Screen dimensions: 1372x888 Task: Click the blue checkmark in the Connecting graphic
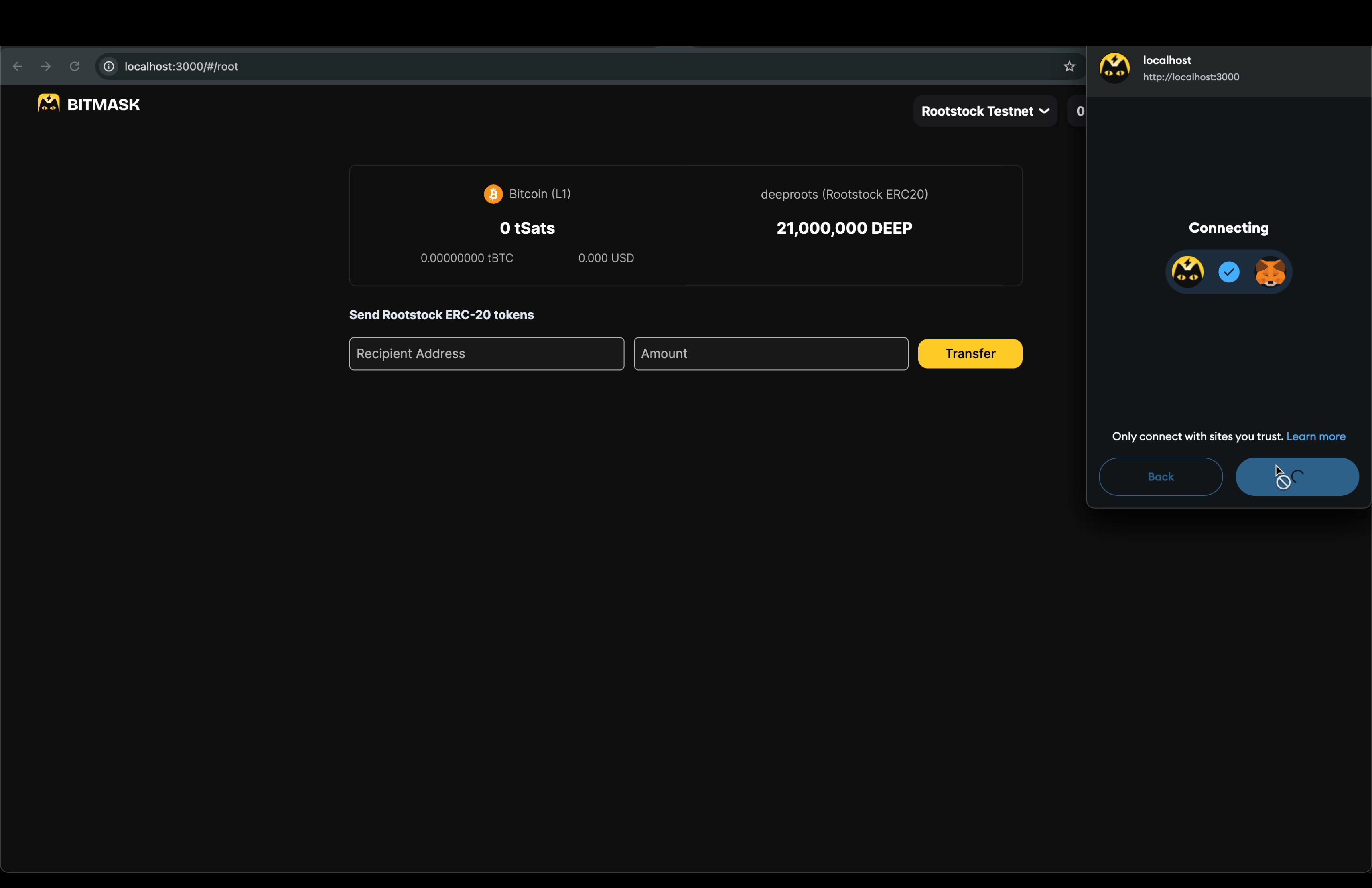[1229, 272]
